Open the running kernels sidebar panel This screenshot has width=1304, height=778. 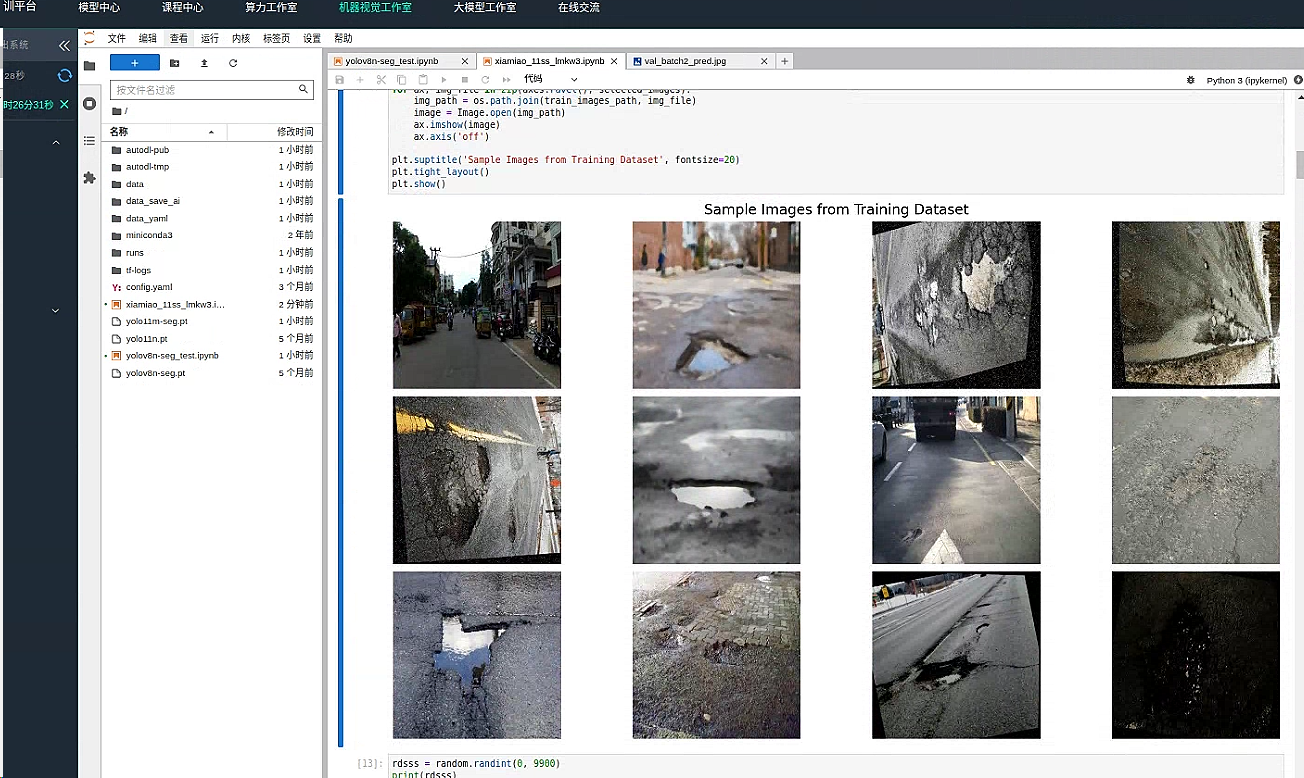89,103
